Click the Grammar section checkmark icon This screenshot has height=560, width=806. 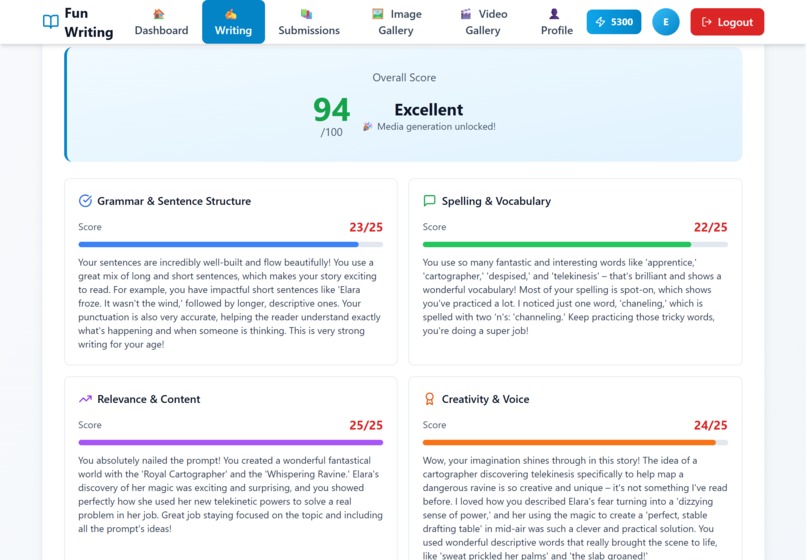tap(85, 201)
